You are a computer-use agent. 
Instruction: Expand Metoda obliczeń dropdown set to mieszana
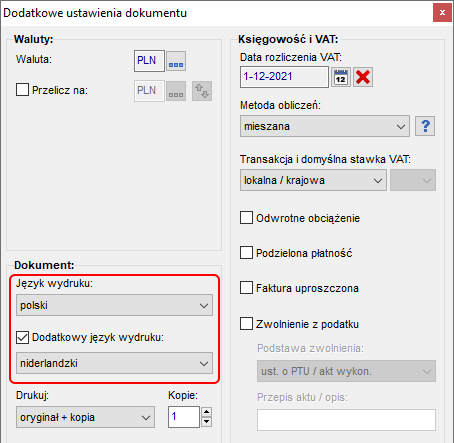click(x=325, y=126)
